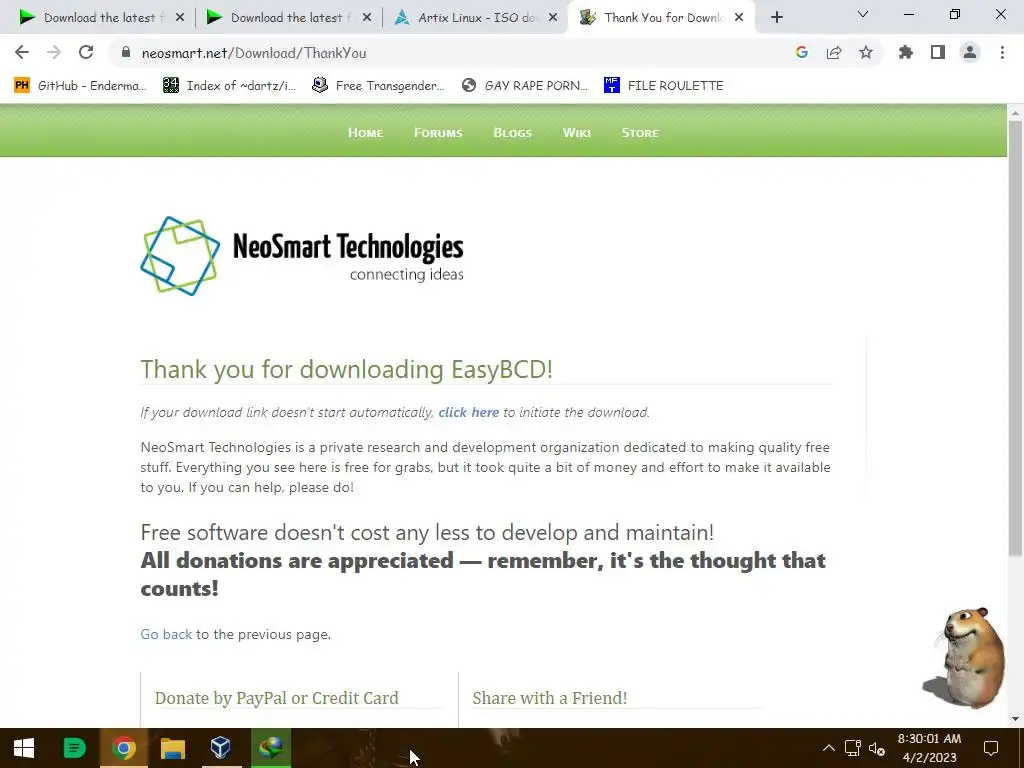Open the Google icon in address bar

click(x=802, y=52)
